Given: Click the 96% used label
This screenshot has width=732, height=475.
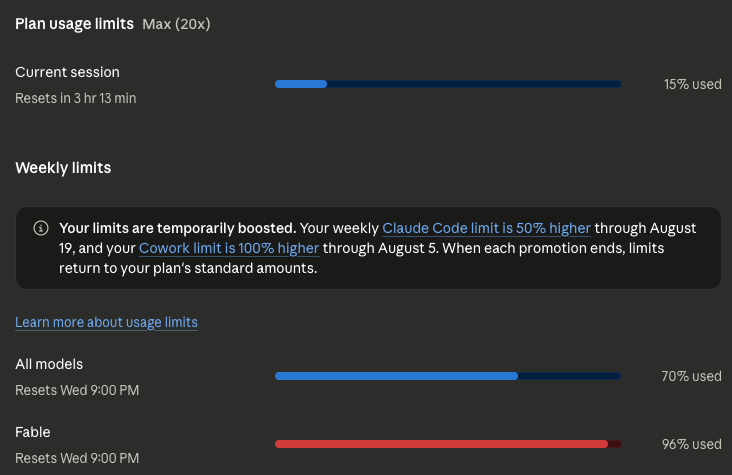Looking at the screenshot, I should click(692, 444).
